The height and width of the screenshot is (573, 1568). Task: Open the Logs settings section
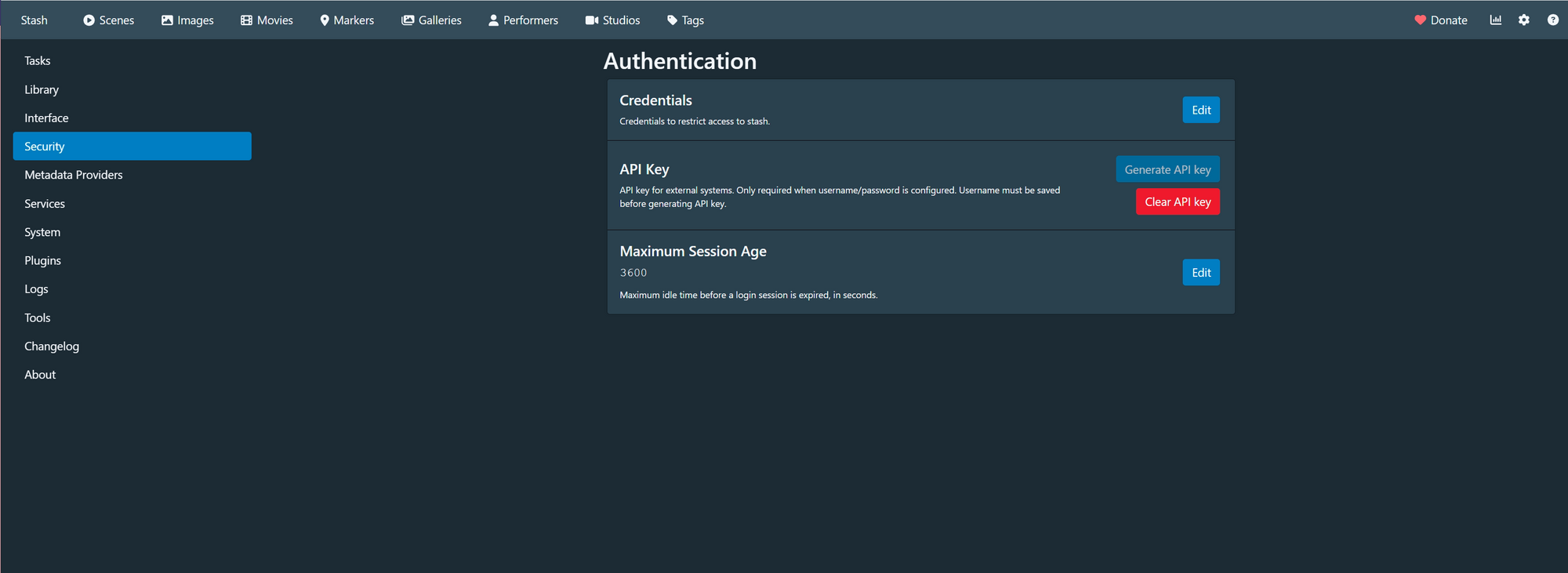pyautogui.click(x=36, y=289)
